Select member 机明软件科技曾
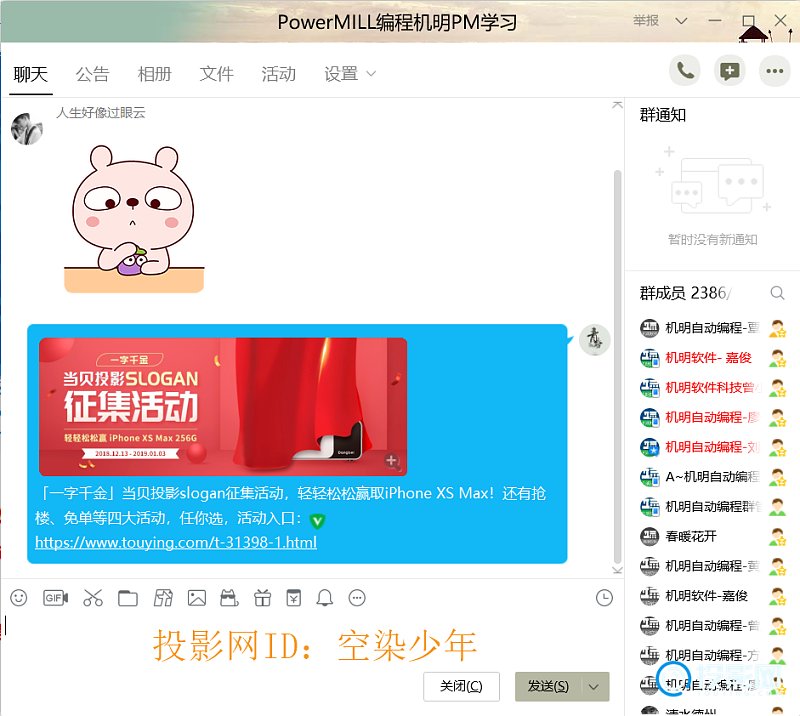Image resolution: width=800 pixels, height=716 pixels. [x=713, y=387]
